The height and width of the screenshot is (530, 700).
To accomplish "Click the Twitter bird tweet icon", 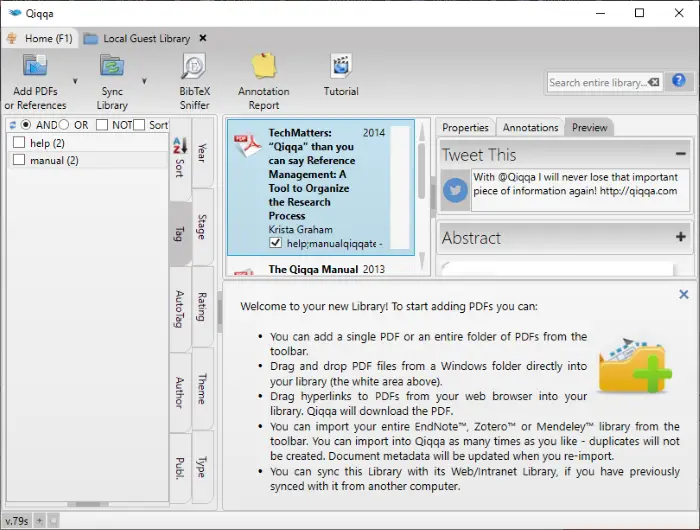I will (x=455, y=190).
